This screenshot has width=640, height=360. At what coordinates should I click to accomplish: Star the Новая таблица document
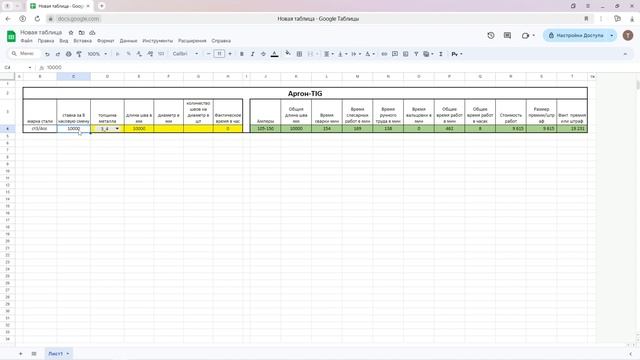pyautogui.click(x=71, y=32)
